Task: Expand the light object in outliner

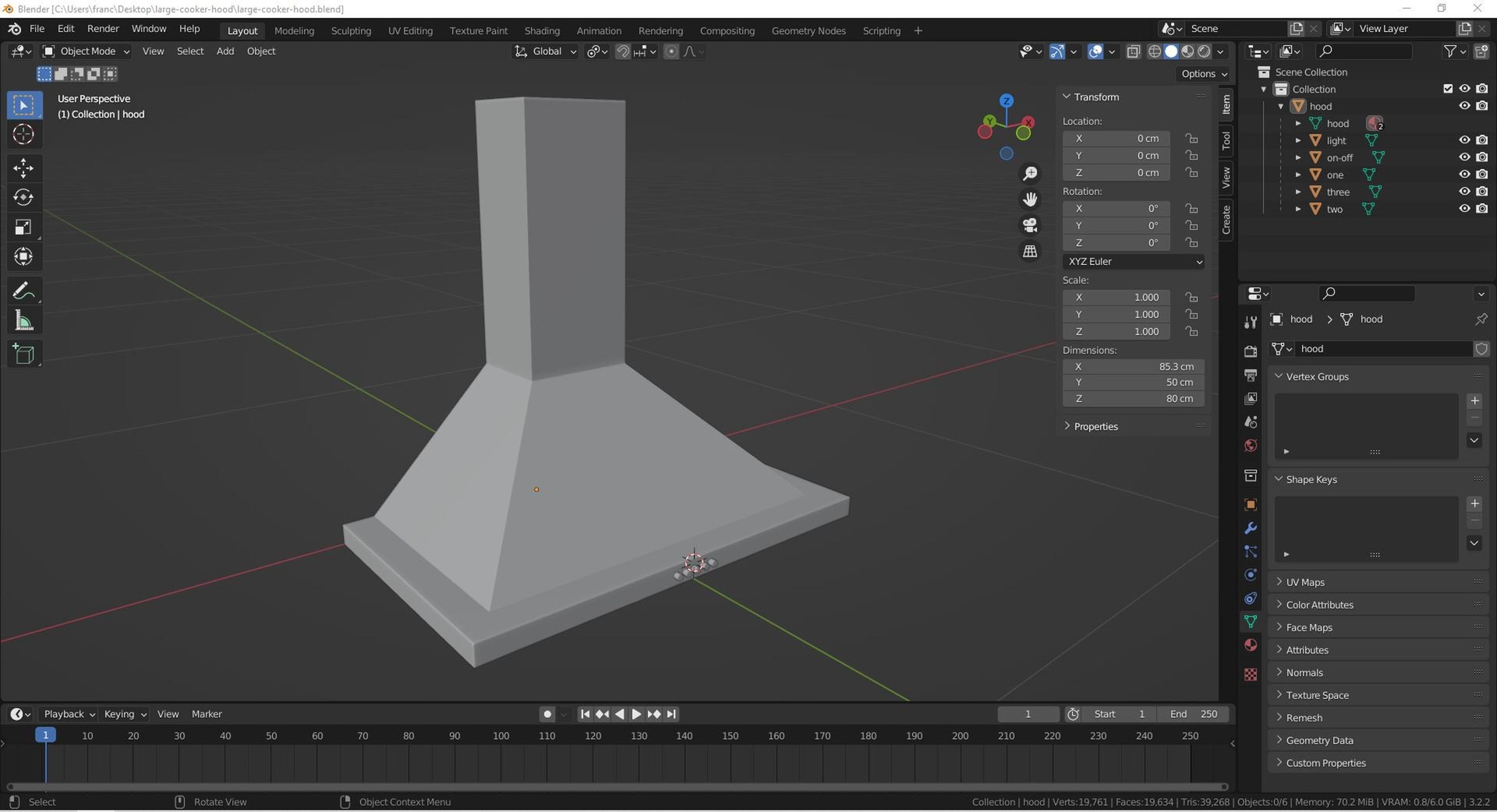Action: (x=1298, y=141)
